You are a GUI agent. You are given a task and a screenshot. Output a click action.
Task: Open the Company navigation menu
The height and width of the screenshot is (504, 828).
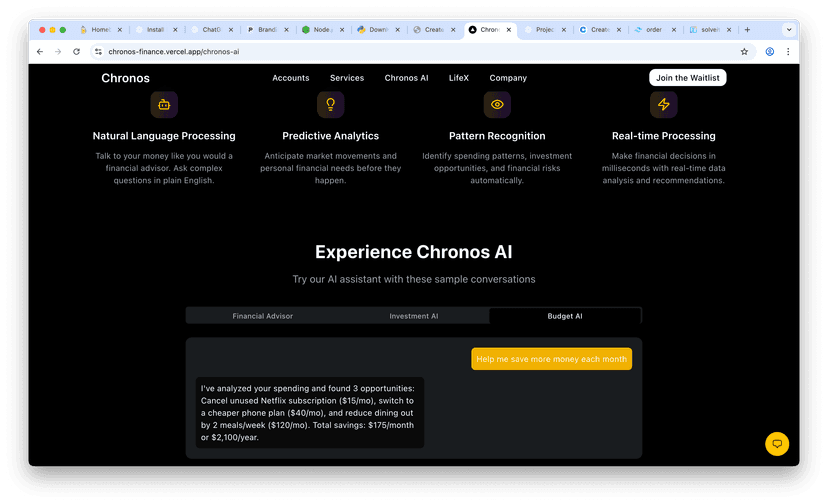point(508,78)
